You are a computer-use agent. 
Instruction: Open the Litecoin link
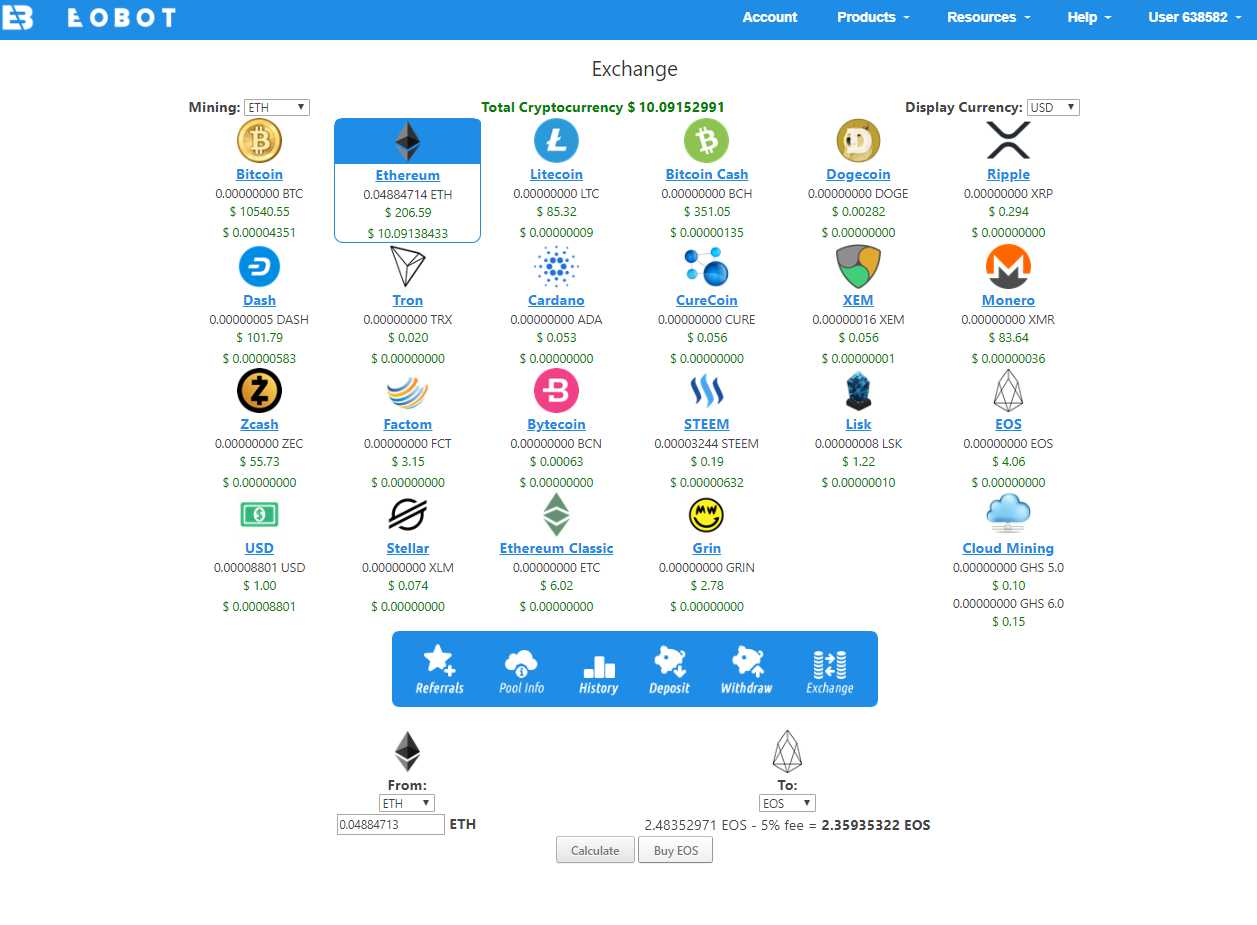coord(556,175)
